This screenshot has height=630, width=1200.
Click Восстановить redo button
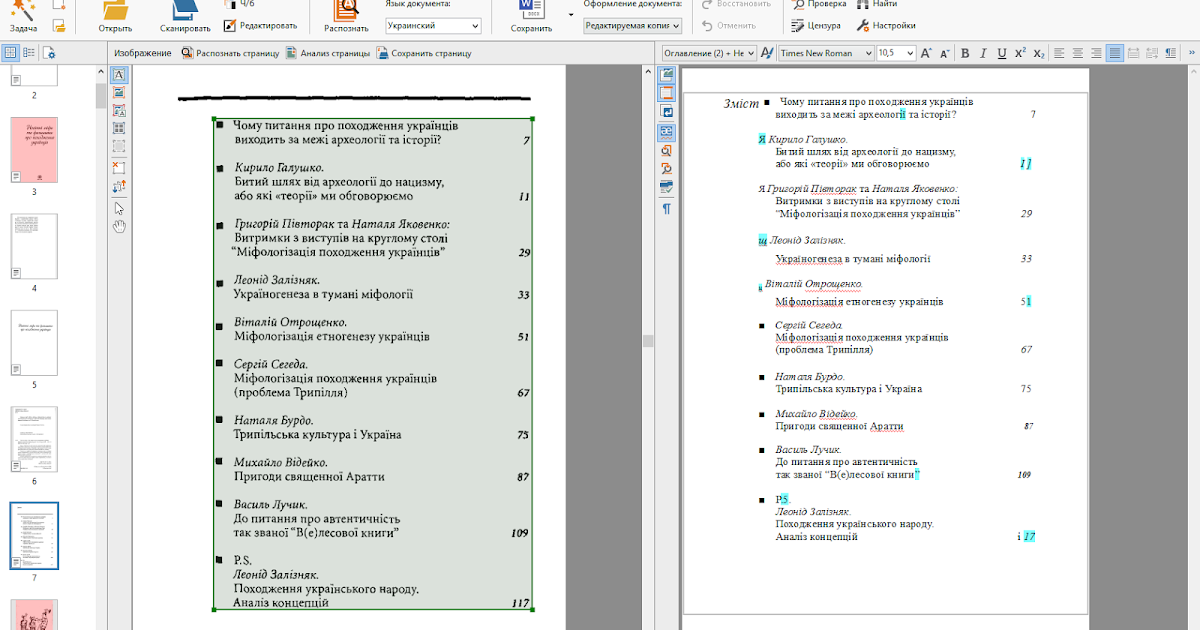tap(737, 4)
